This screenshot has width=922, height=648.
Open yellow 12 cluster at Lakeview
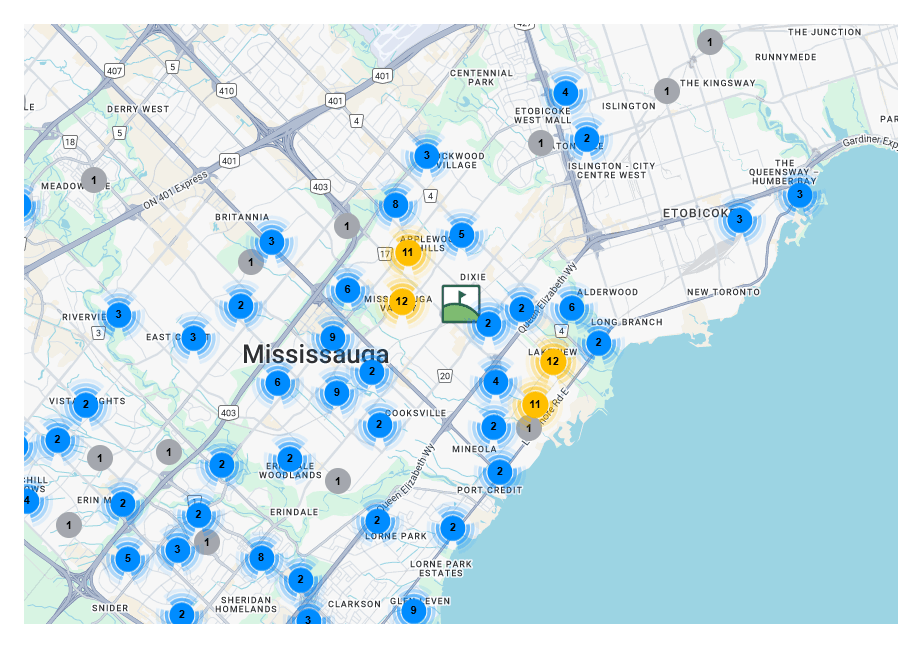coord(552,360)
